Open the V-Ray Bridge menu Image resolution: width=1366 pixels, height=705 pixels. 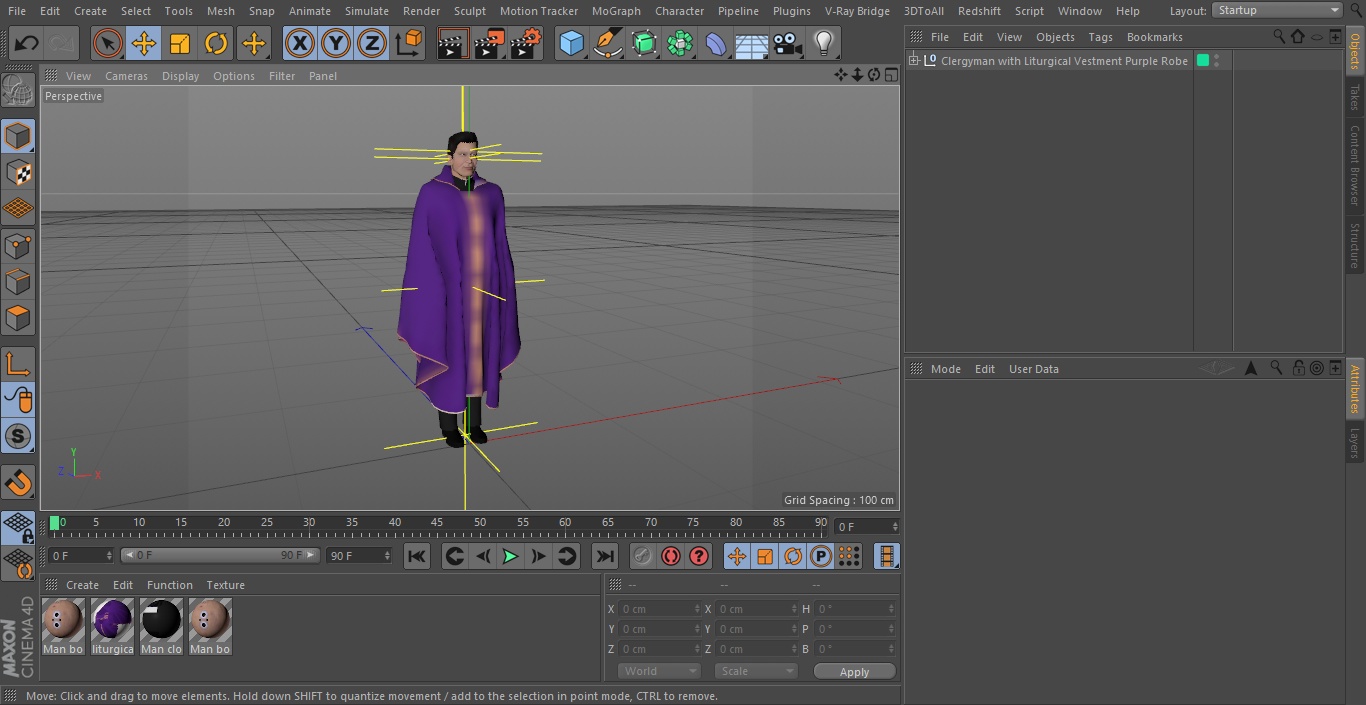(x=857, y=11)
